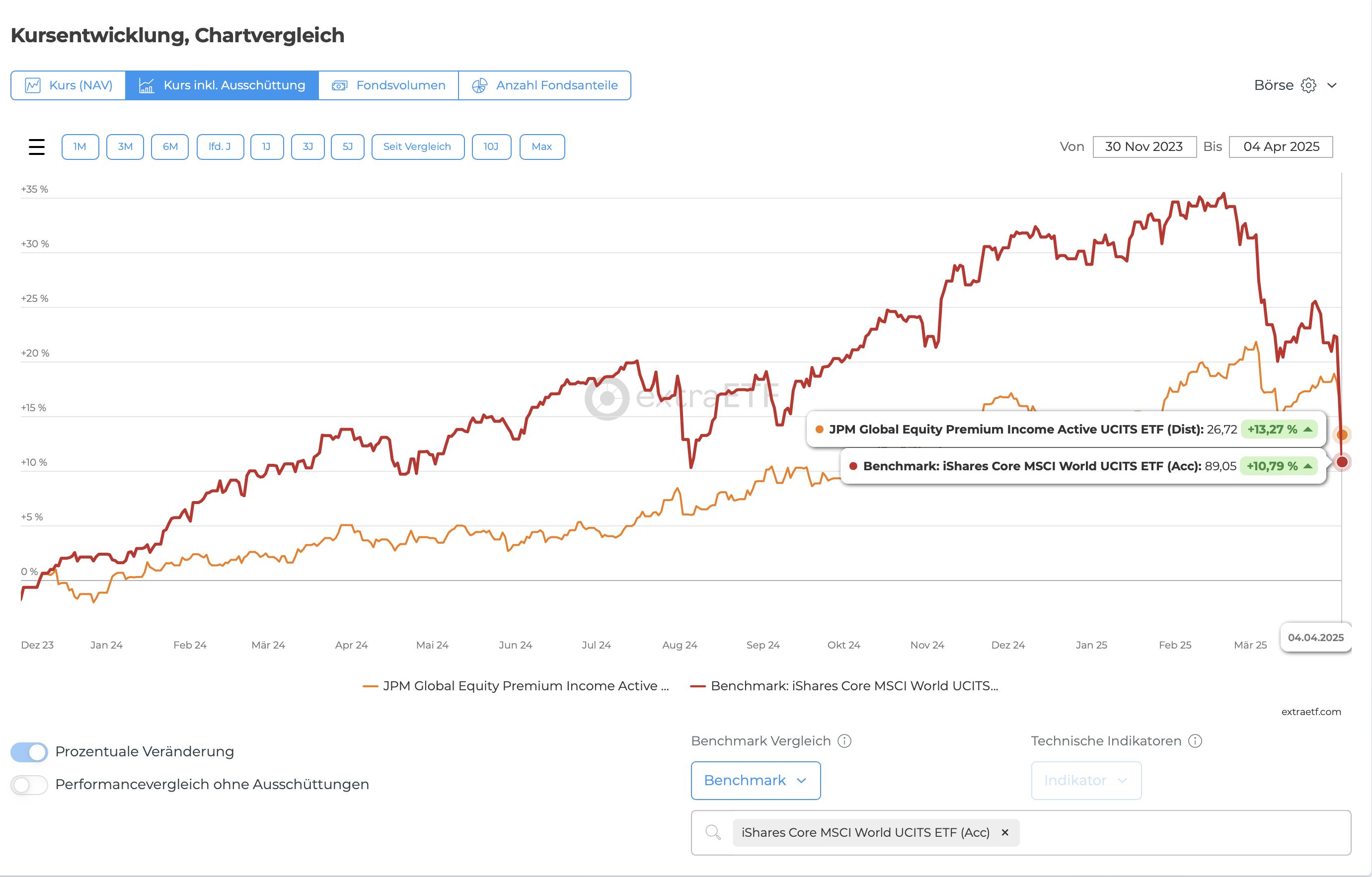This screenshot has height=877, width=1372.
Task: Click the search magnifier in benchmark field
Action: click(x=713, y=833)
